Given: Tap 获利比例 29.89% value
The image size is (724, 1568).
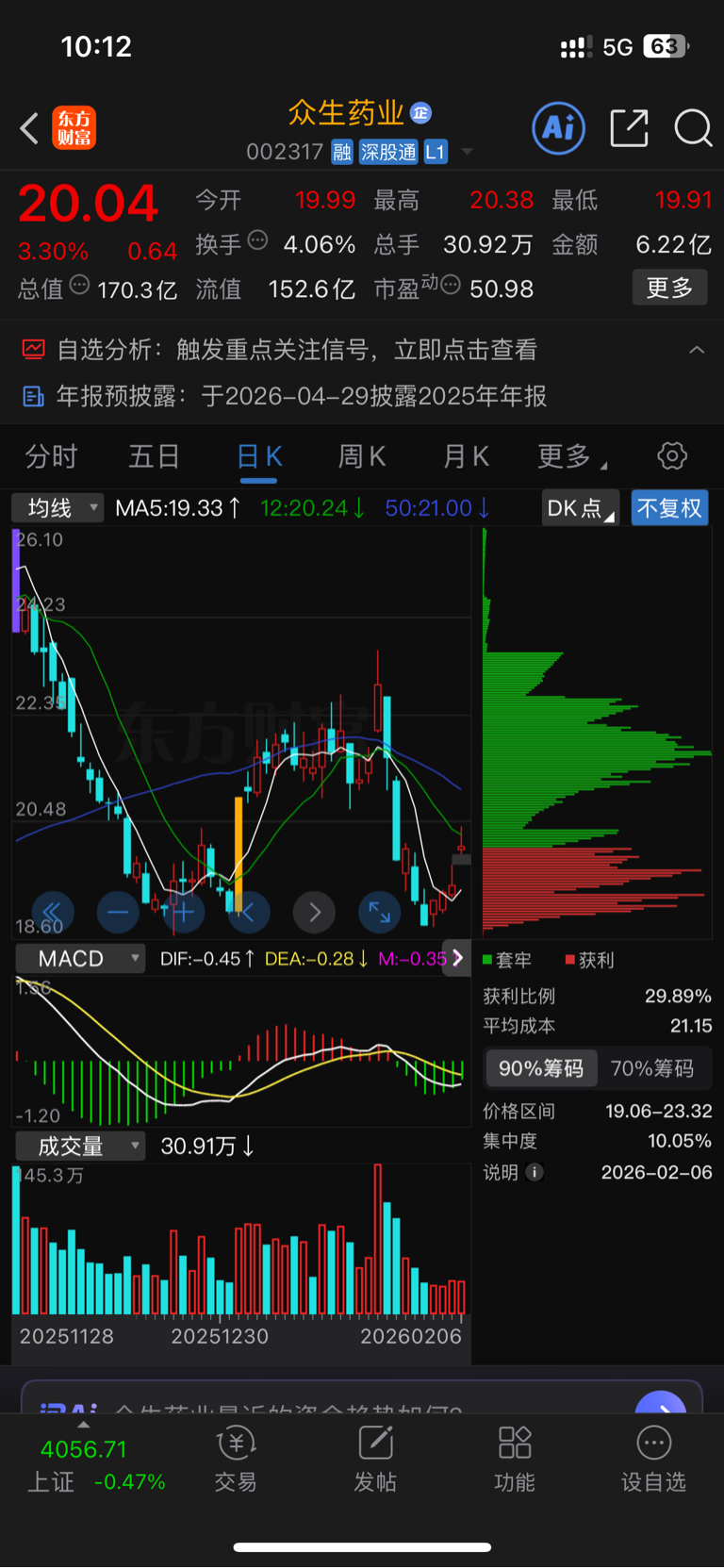Looking at the screenshot, I should (679, 997).
